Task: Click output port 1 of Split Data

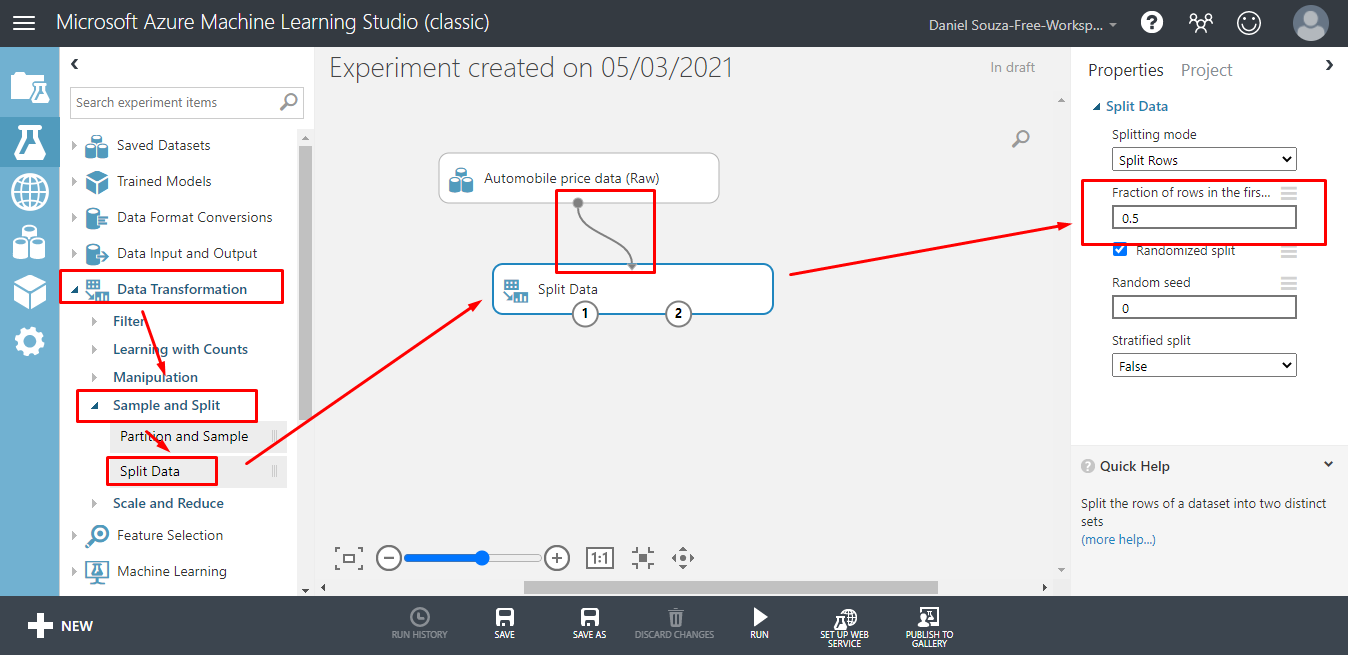Action: (x=584, y=314)
